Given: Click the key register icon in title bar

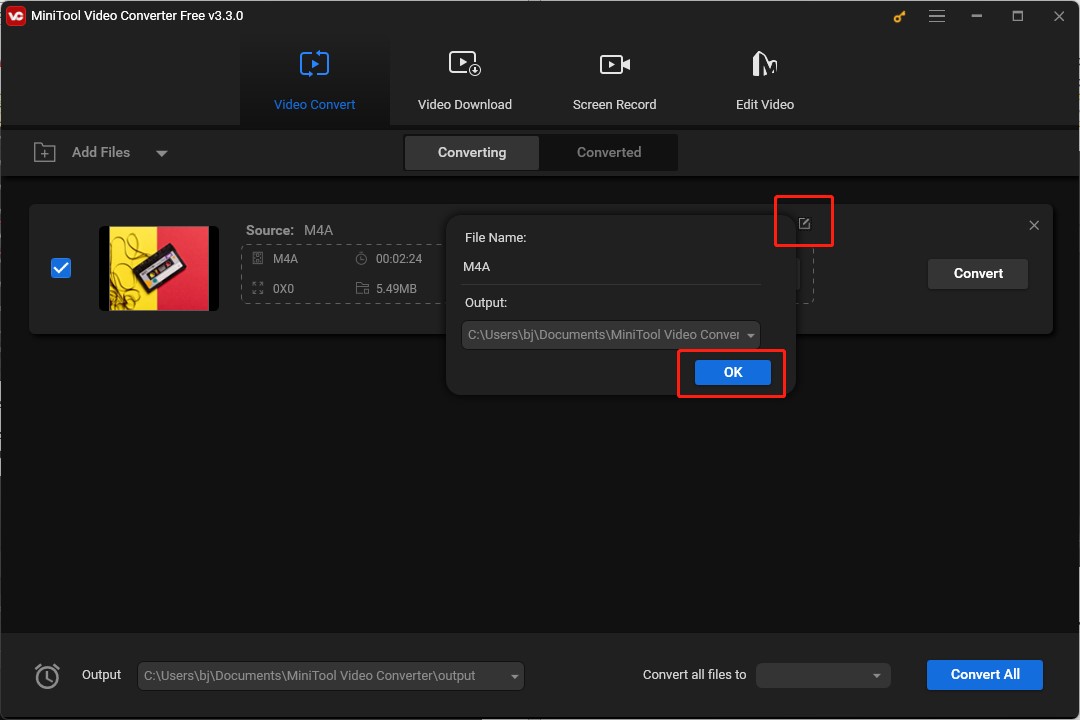Looking at the screenshot, I should (x=898, y=16).
